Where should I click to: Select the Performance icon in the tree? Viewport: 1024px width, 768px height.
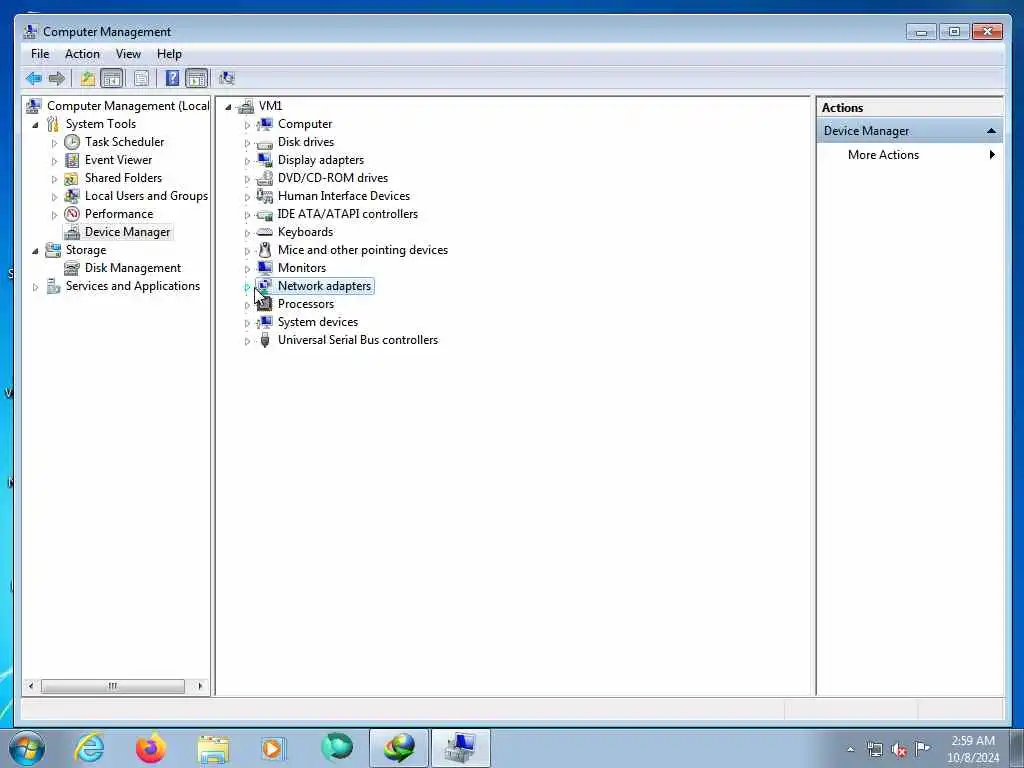pyautogui.click(x=72, y=214)
